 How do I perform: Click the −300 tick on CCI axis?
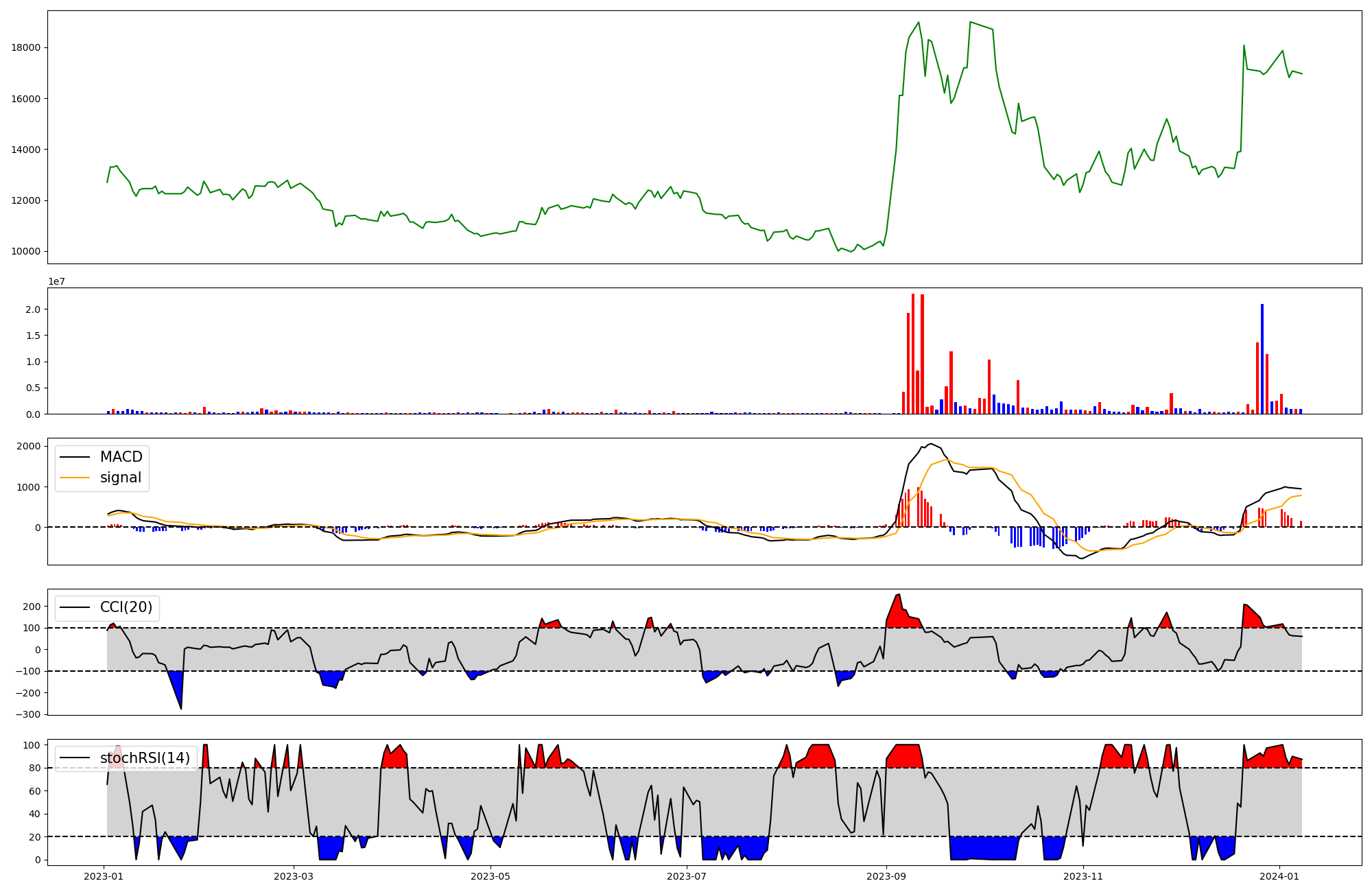coord(27,714)
